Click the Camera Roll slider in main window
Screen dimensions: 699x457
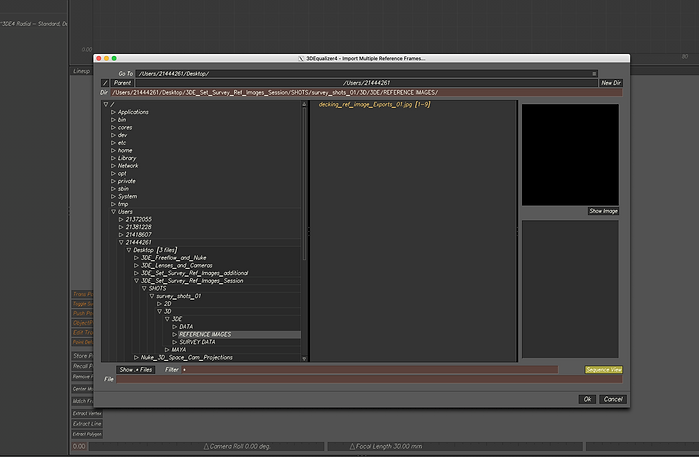[206, 446]
